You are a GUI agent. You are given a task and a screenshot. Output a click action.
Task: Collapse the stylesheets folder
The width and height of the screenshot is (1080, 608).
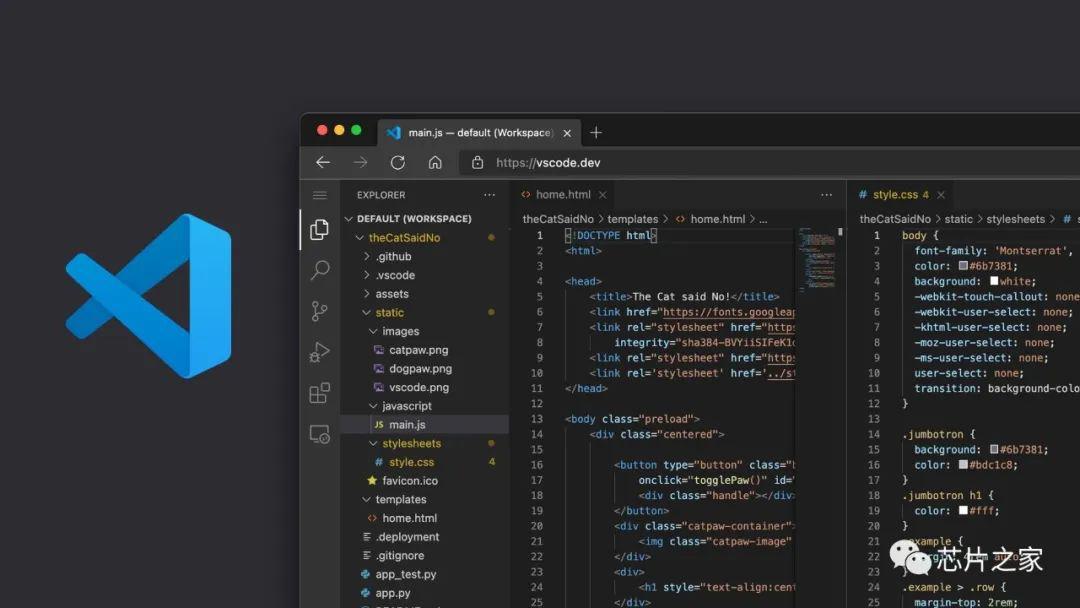[x=373, y=443]
